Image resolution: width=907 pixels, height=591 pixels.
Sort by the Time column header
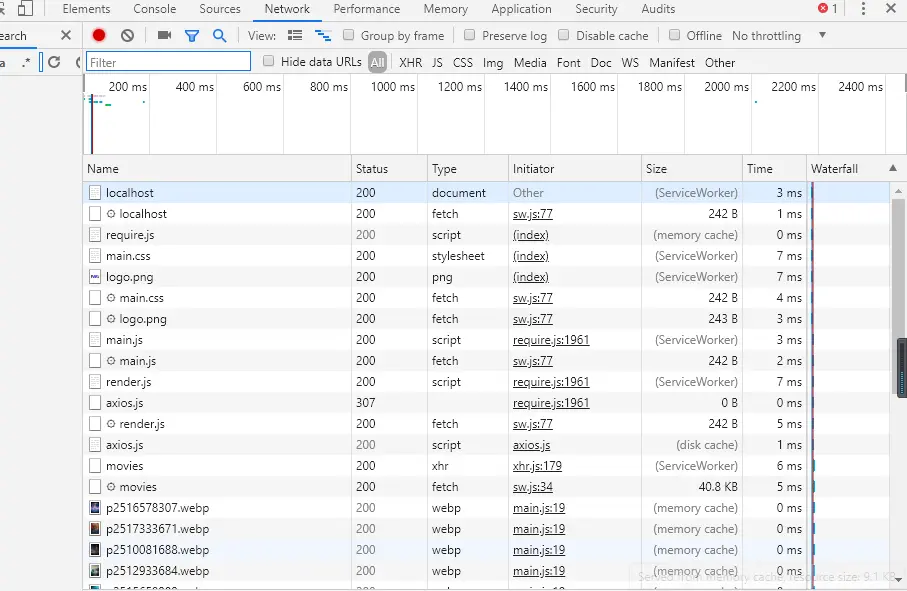pyautogui.click(x=774, y=169)
